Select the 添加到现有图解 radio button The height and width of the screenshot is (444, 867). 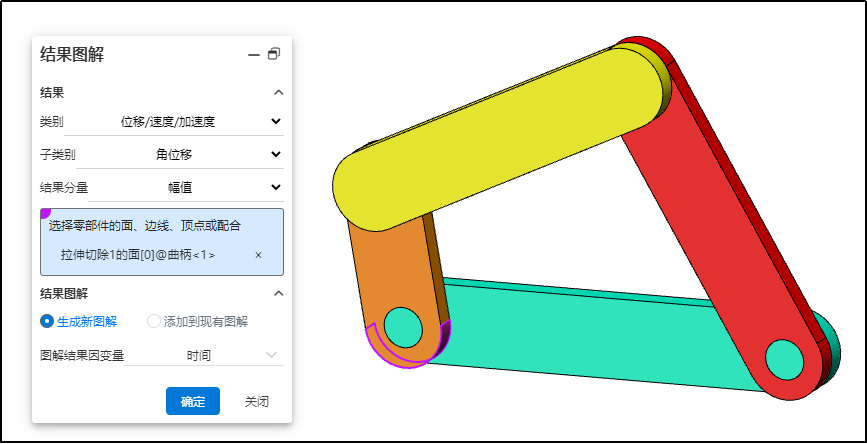point(154,321)
